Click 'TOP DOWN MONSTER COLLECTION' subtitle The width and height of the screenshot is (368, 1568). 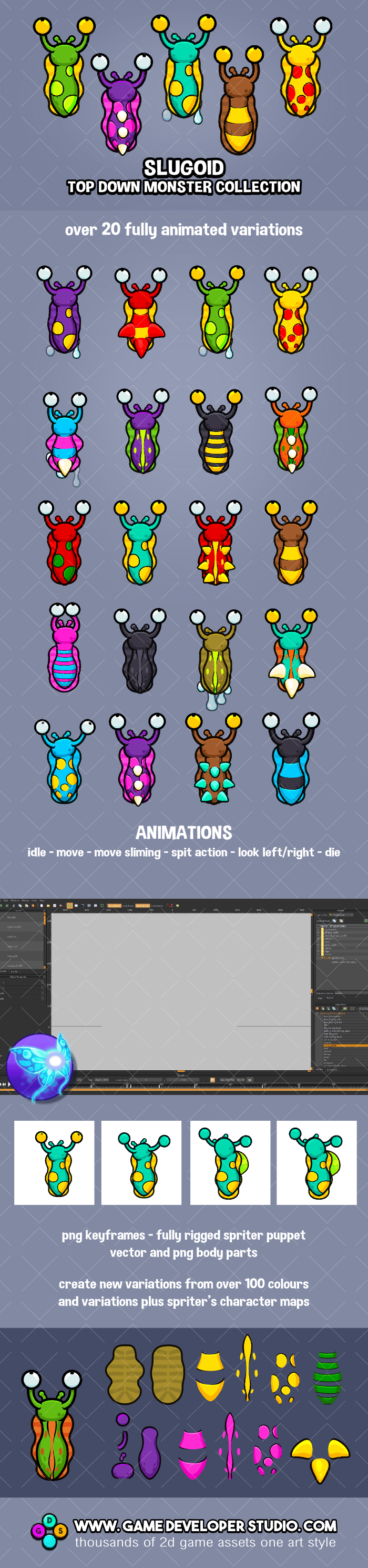click(183, 187)
